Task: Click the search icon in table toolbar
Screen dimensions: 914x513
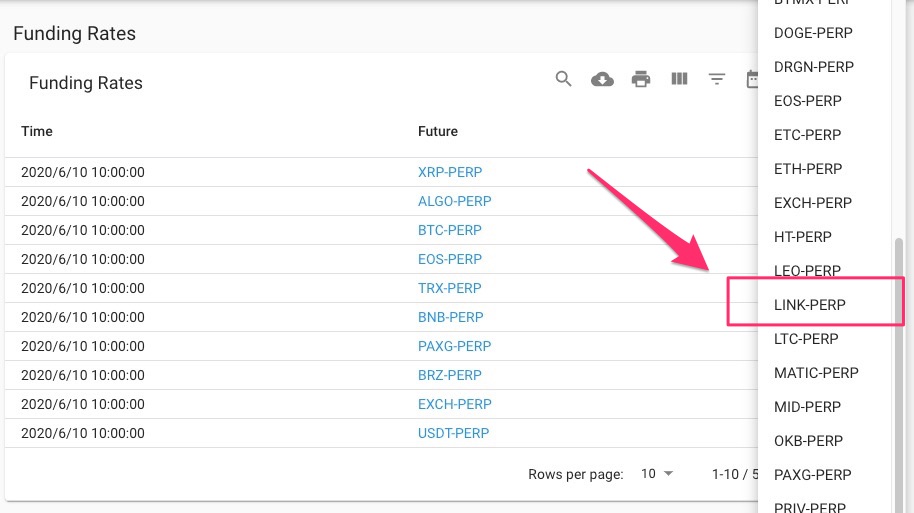Action: click(x=564, y=79)
